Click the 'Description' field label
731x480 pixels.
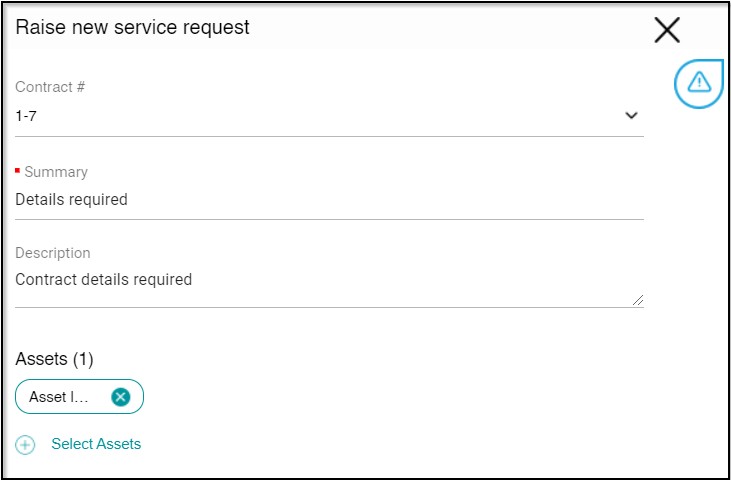53,253
